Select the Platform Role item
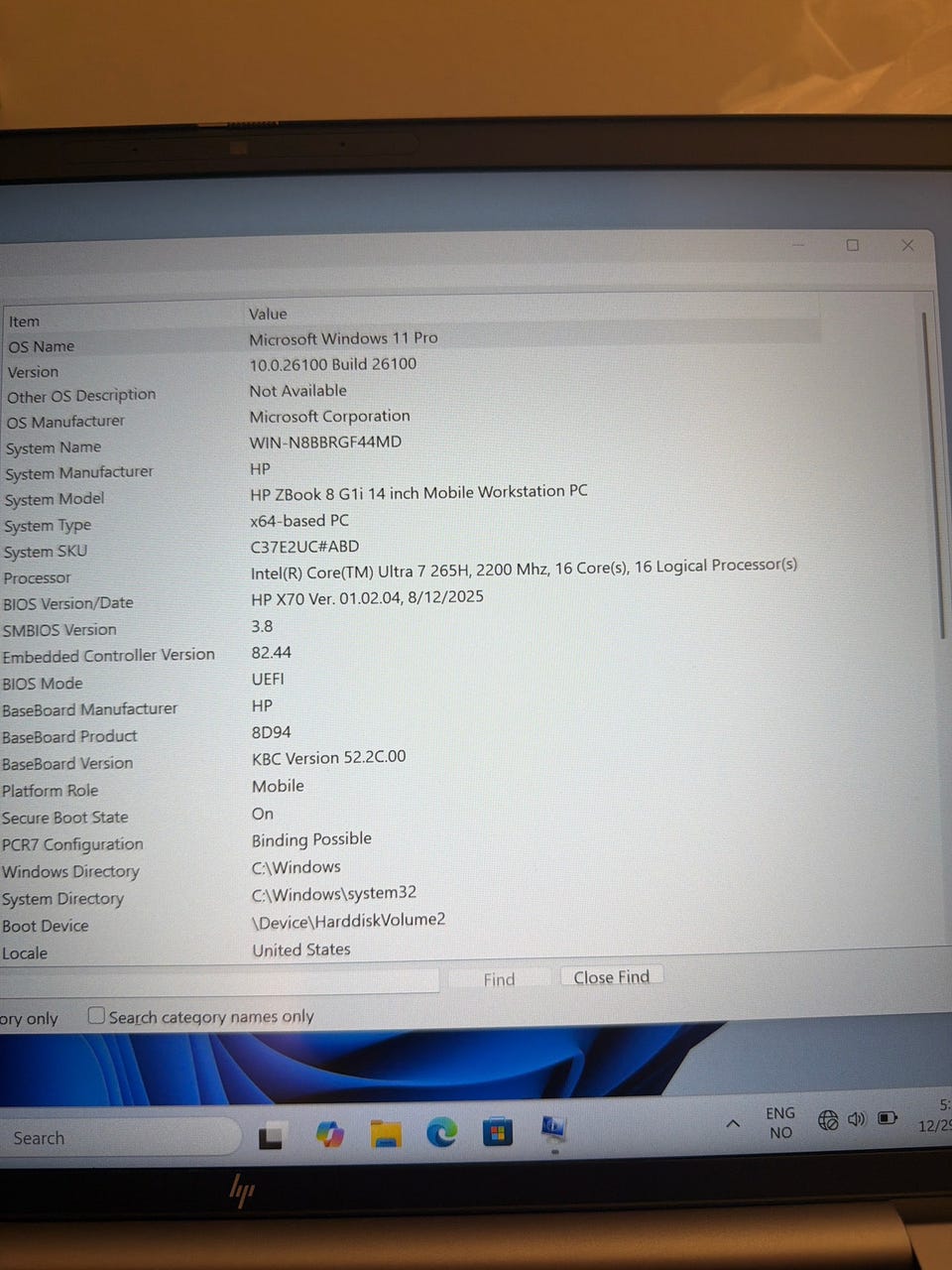Image resolution: width=952 pixels, height=1270 pixels. (50, 791)
